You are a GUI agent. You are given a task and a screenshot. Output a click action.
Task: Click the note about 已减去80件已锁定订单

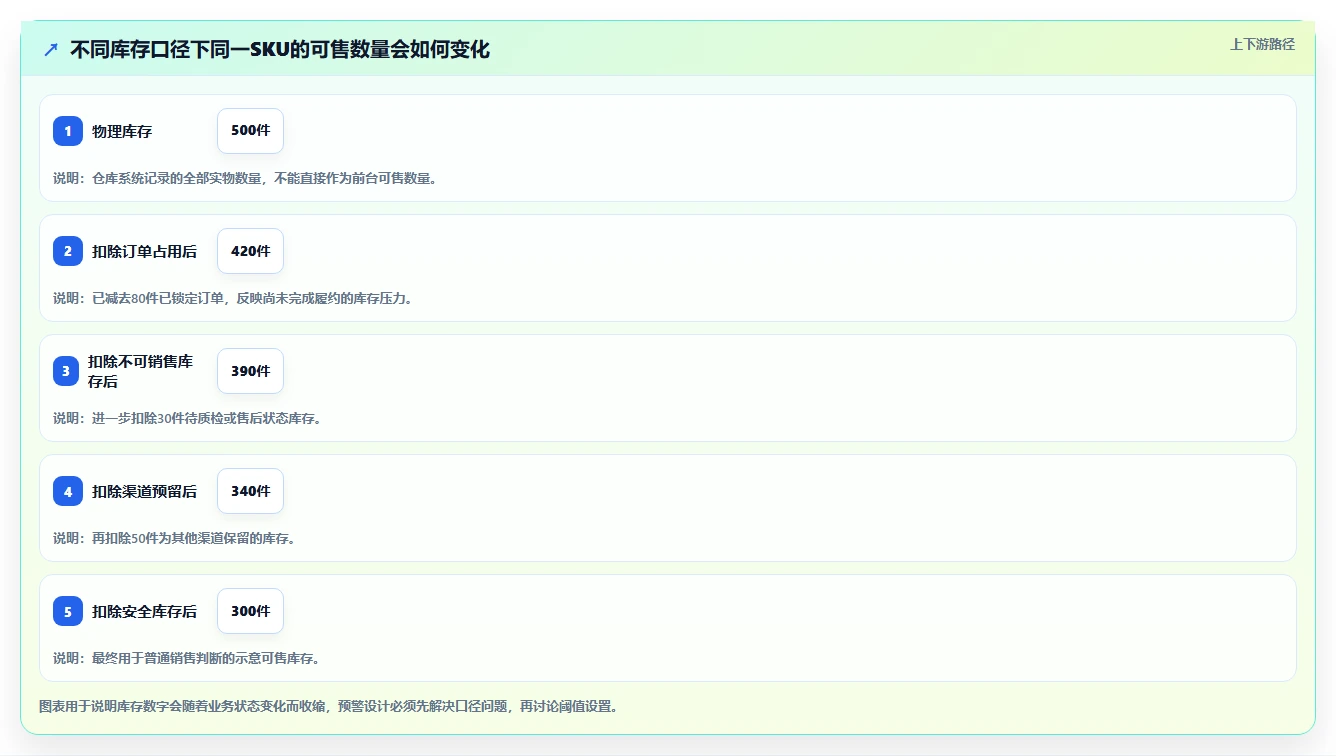233,298
